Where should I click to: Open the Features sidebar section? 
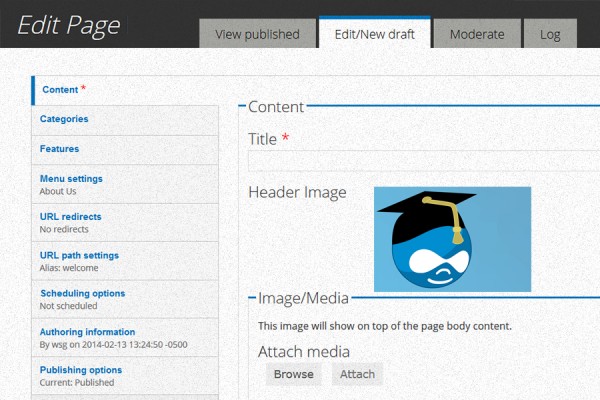(59, 149)
